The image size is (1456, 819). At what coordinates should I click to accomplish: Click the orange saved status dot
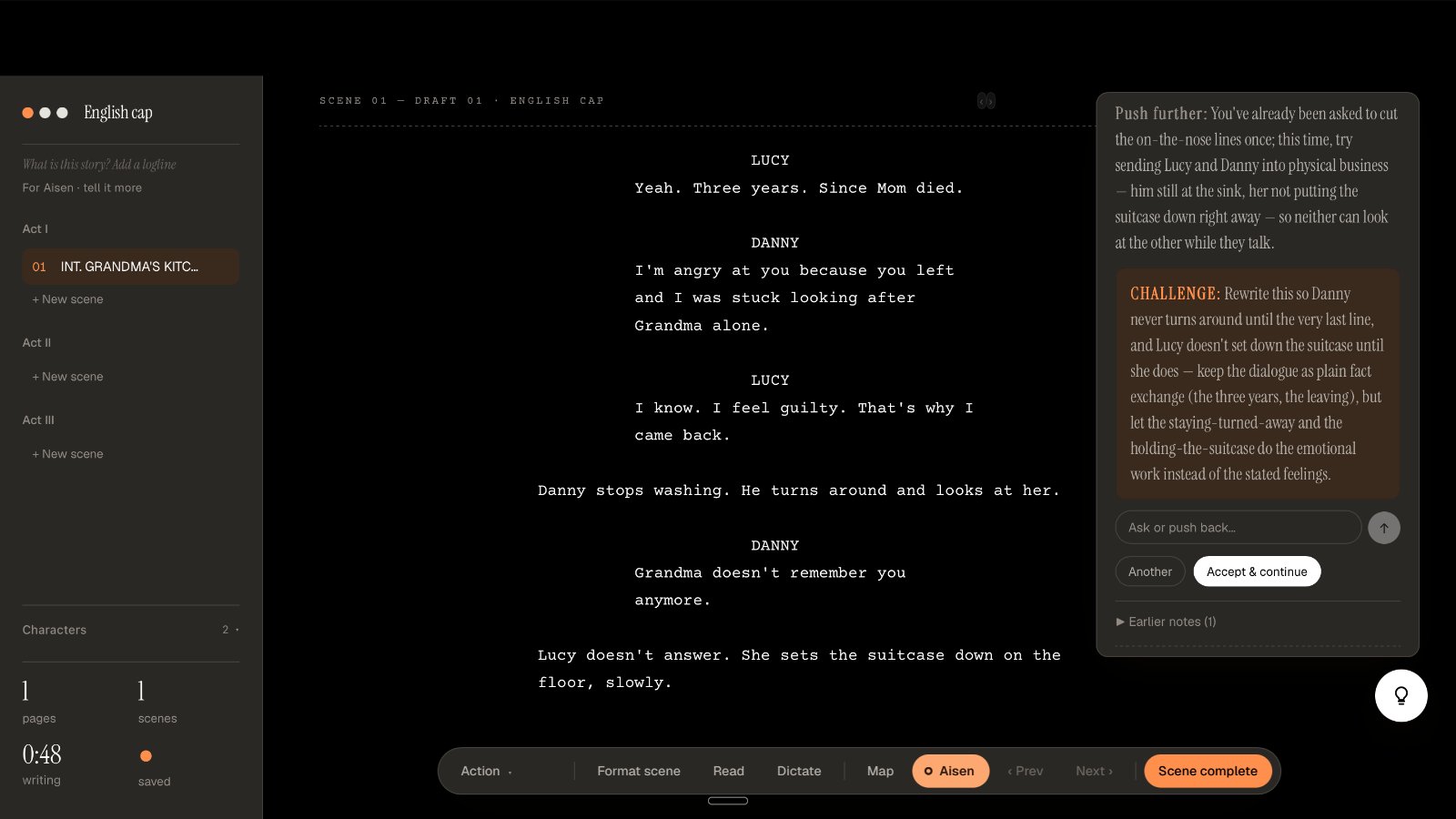pyautogui.click(x=146, y=756)
